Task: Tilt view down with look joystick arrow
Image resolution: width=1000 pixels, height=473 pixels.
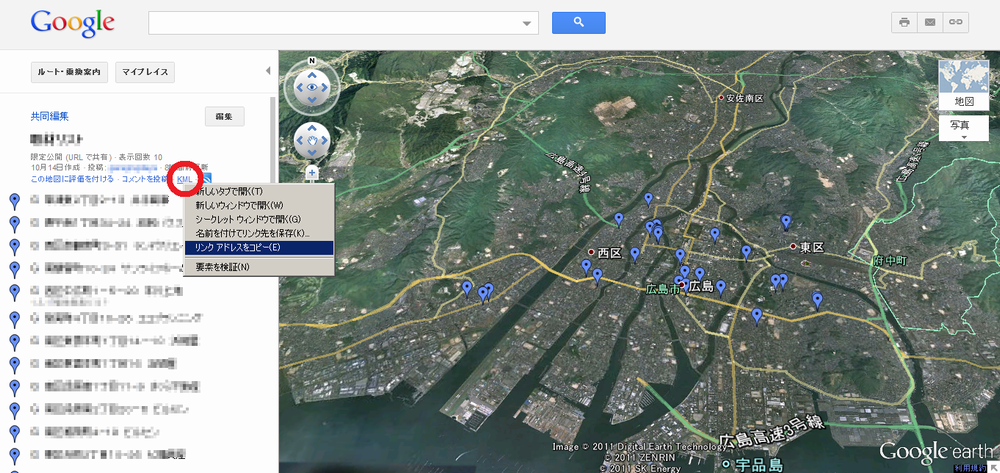Action: pos(312,101)
